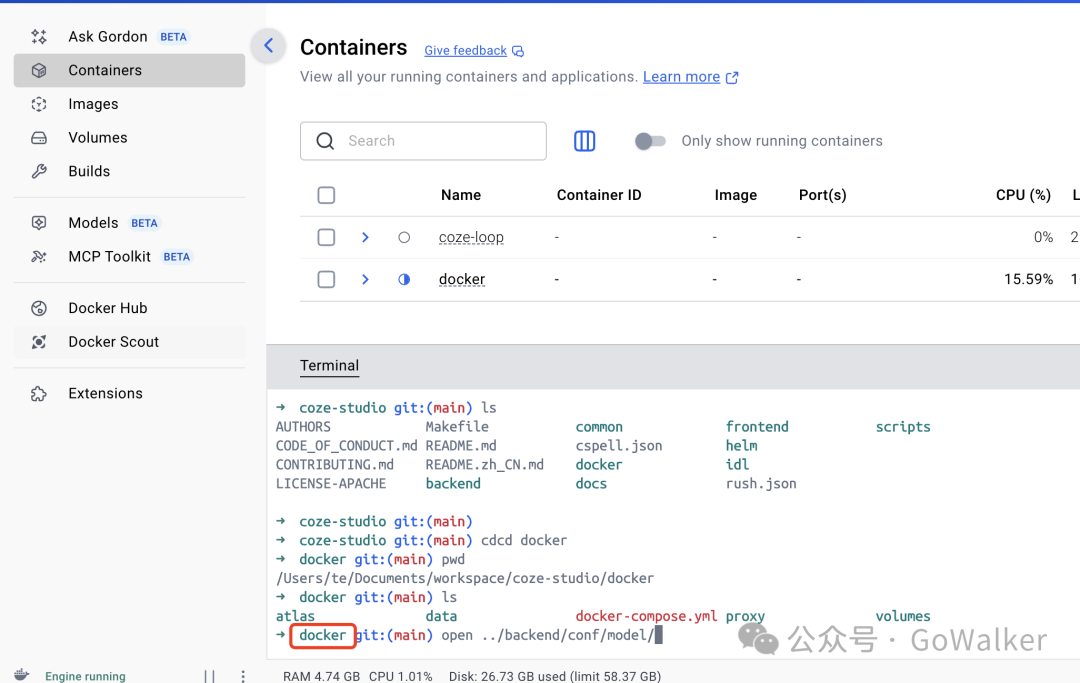Open Builds section
This screenshot has height=683, width=1080.
[x=89, y=171]
